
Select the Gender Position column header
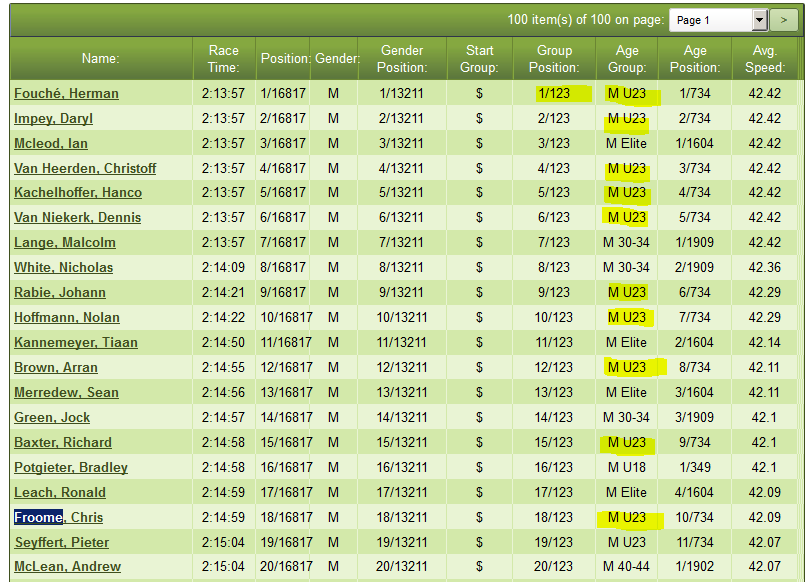pos(402,59)
